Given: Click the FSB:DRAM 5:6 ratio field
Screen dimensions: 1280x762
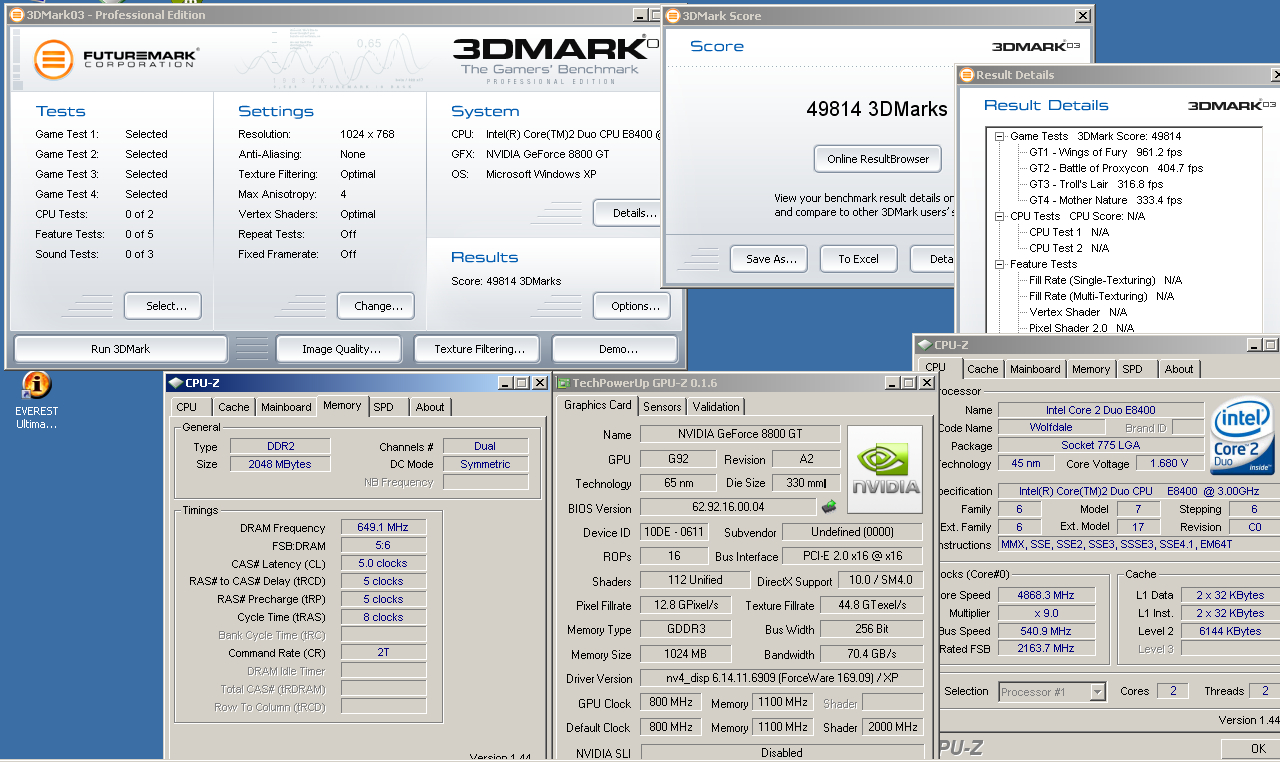Looking at the screenshot, I should (383, 545).
